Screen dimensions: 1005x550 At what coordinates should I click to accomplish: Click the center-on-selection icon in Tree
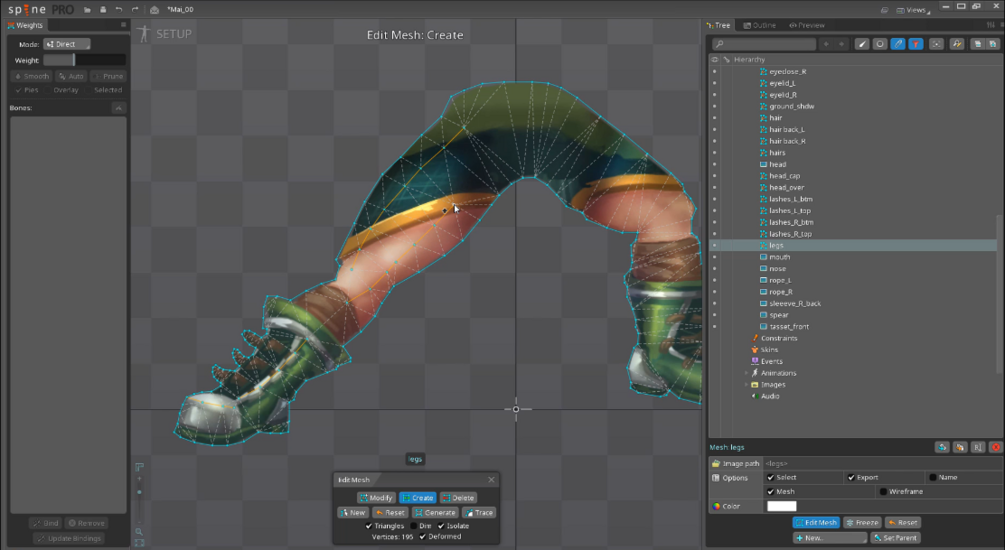[x=936, y=44]
